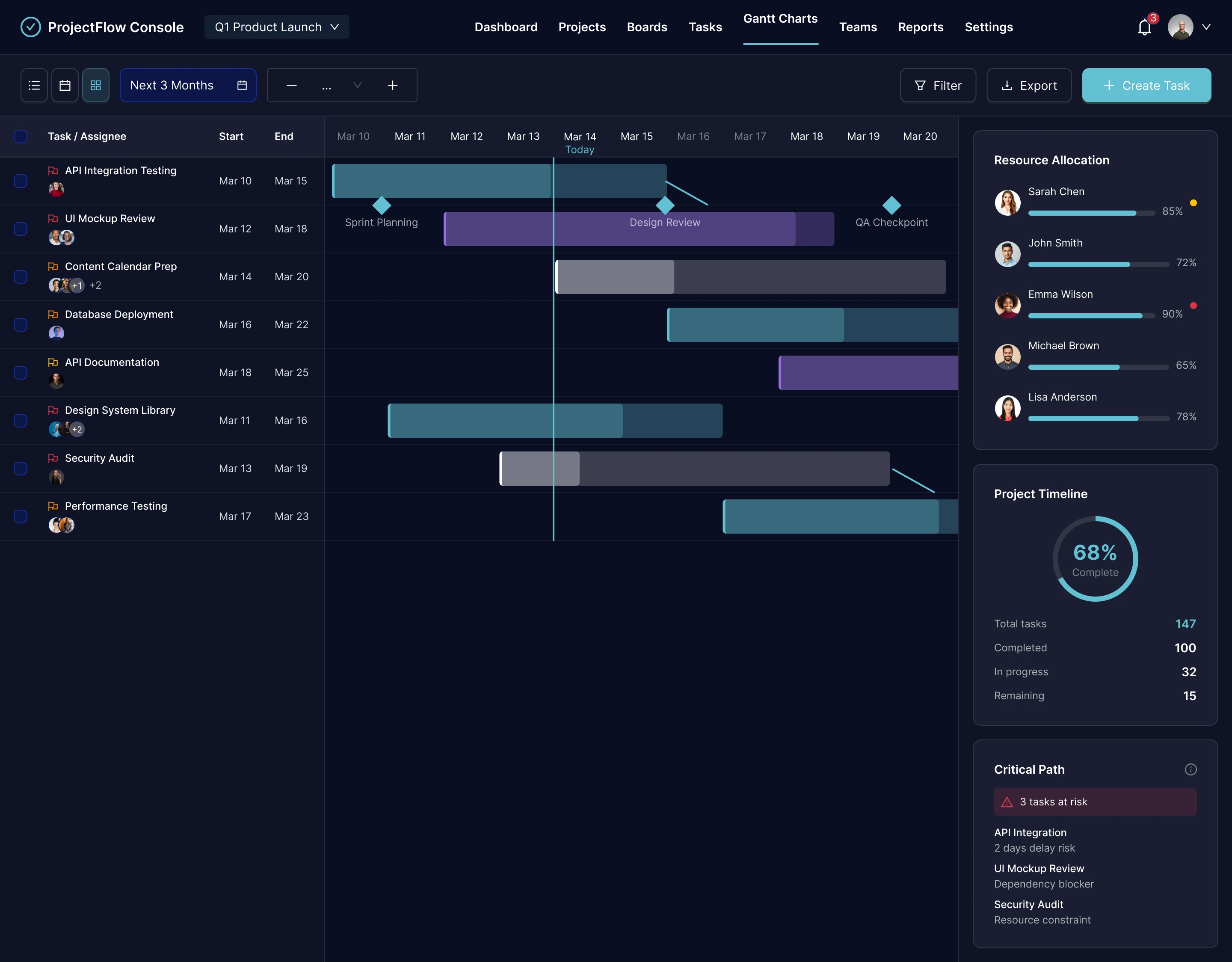Zoom out with the minus icon
1232x962 pixels.
[x=292, y=85]
